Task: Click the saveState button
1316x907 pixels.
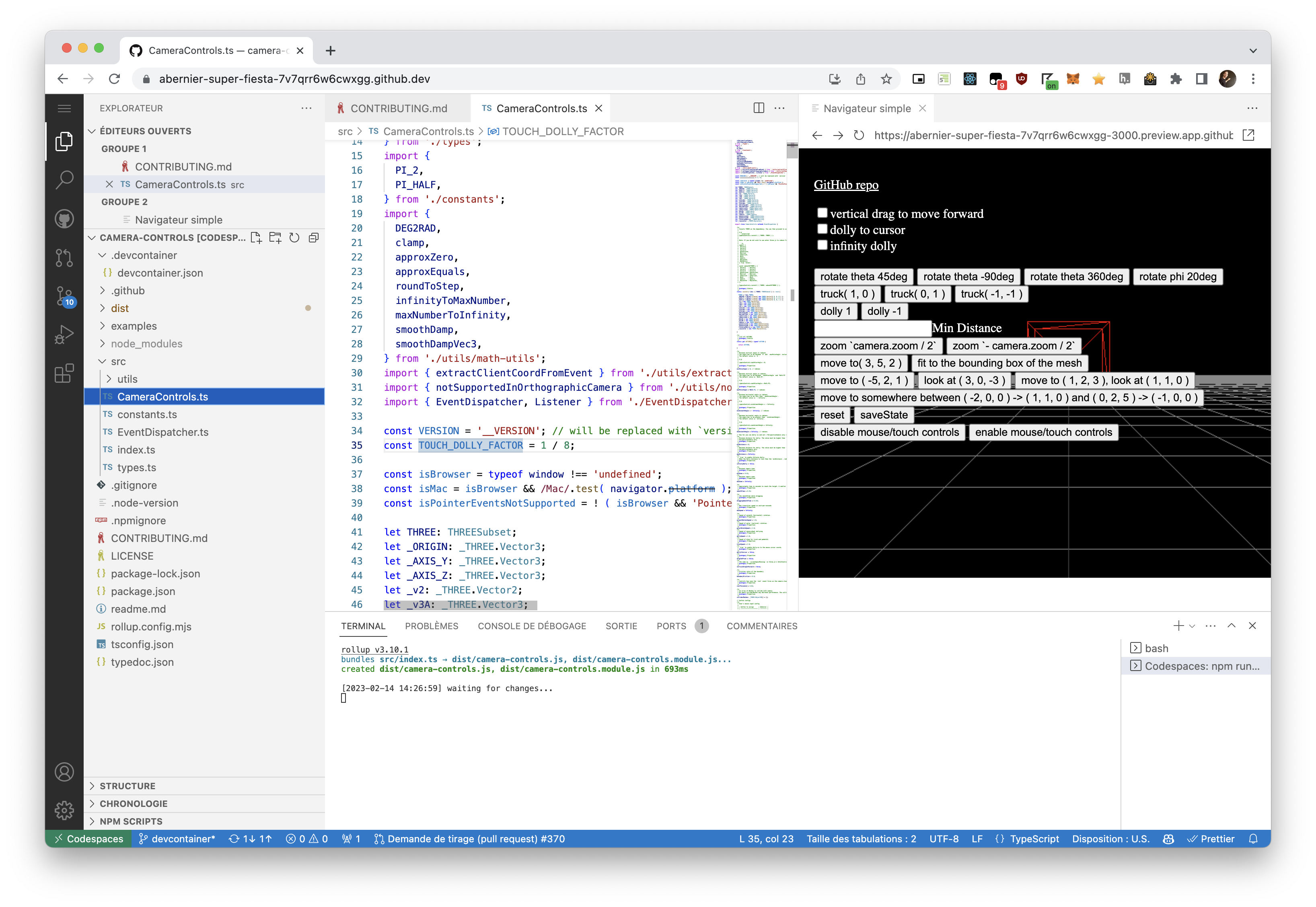Action: tap(883, 415)
